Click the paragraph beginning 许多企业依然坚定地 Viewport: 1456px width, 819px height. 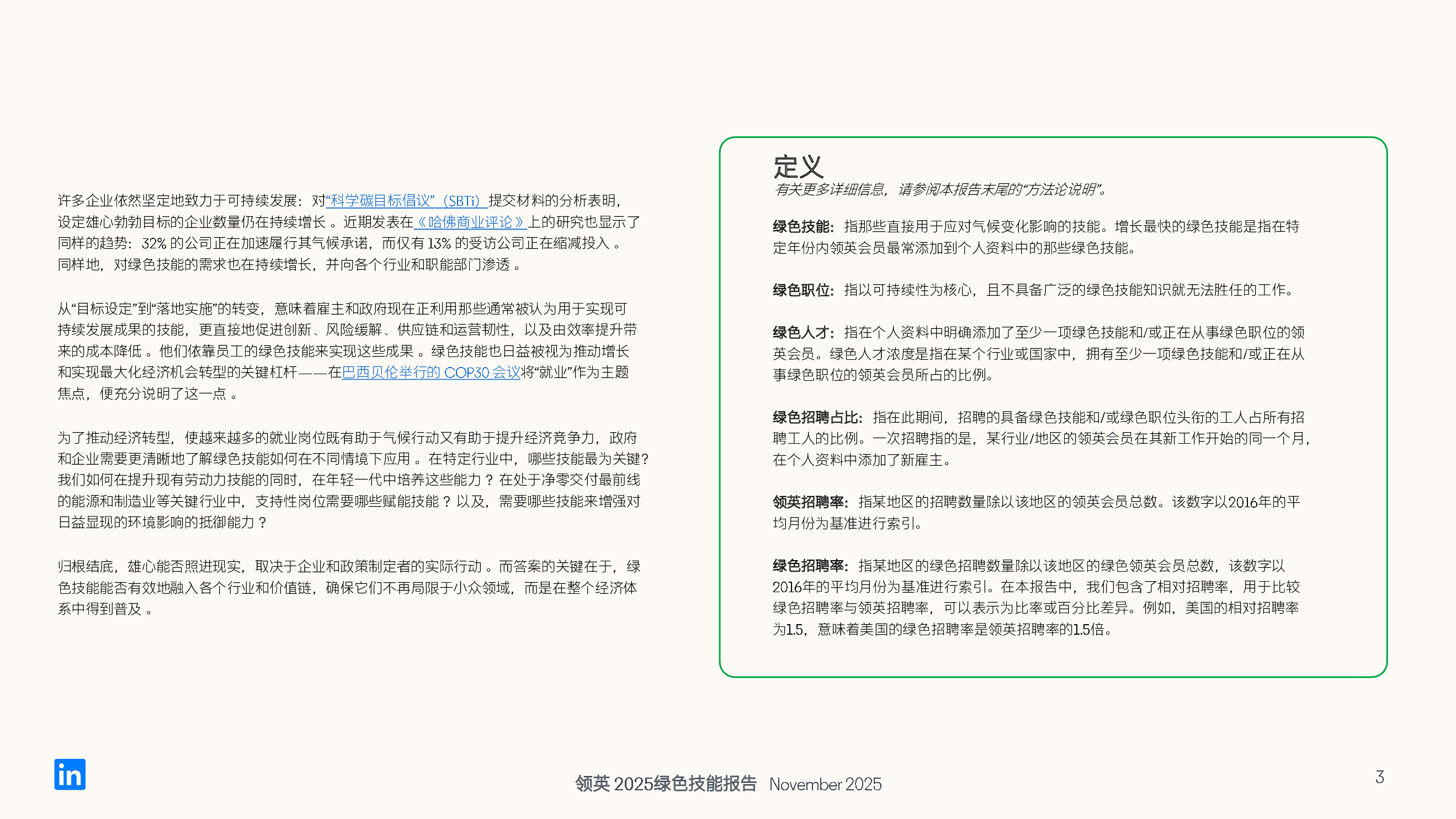click(339, 243)
